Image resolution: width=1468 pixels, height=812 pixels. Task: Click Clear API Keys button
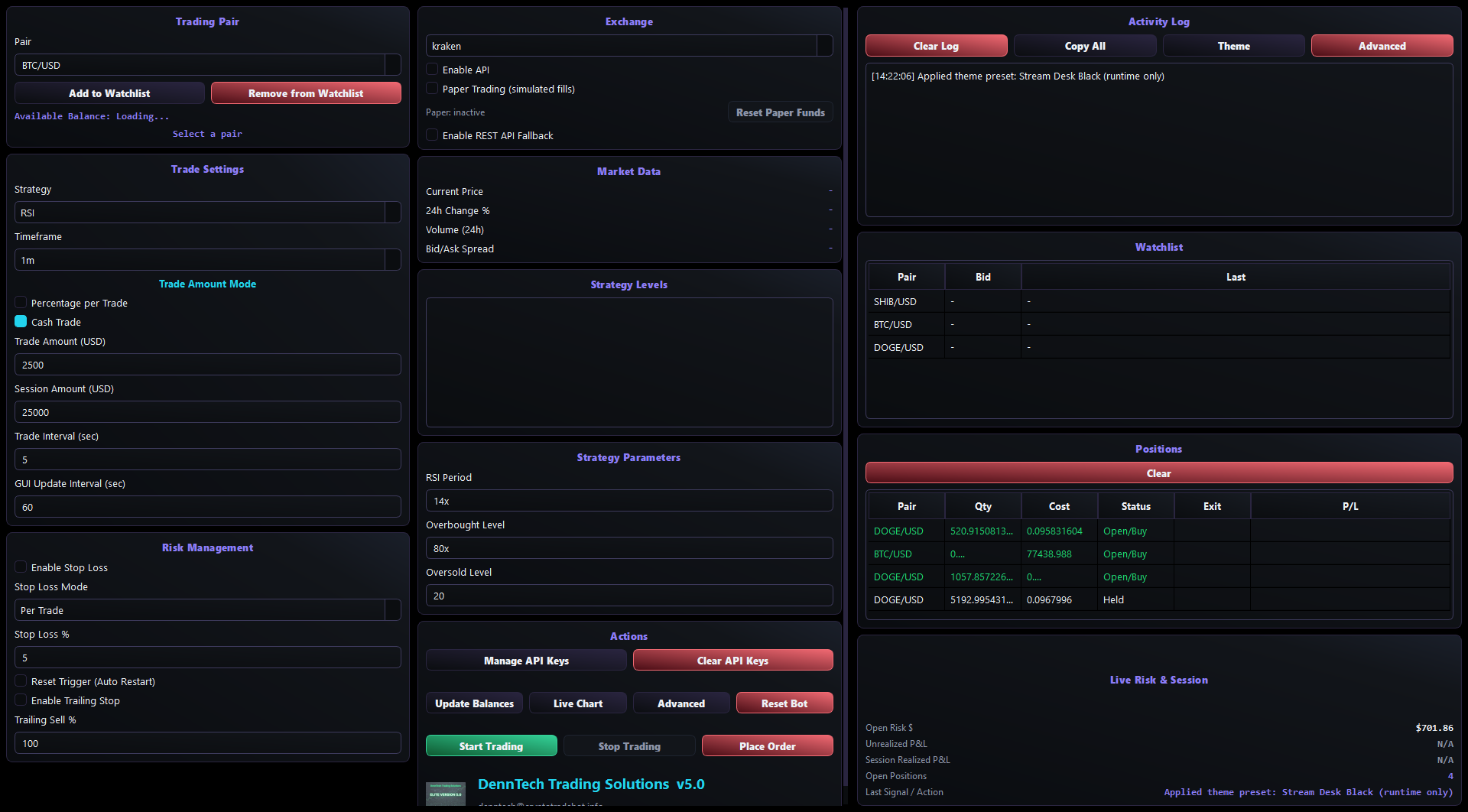(732, 661)
